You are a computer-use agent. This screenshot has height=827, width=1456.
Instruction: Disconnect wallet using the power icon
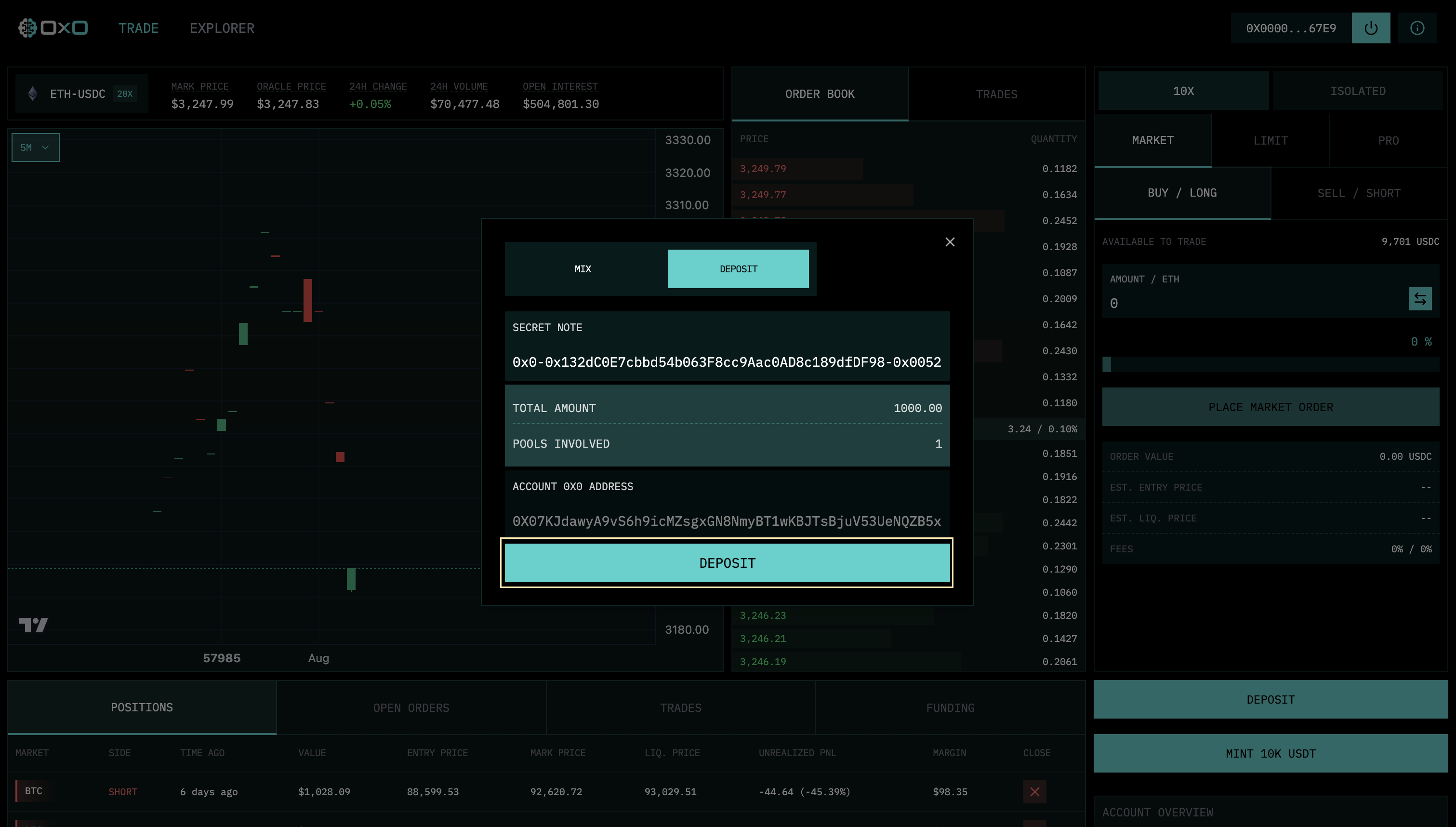point(1371,27)
